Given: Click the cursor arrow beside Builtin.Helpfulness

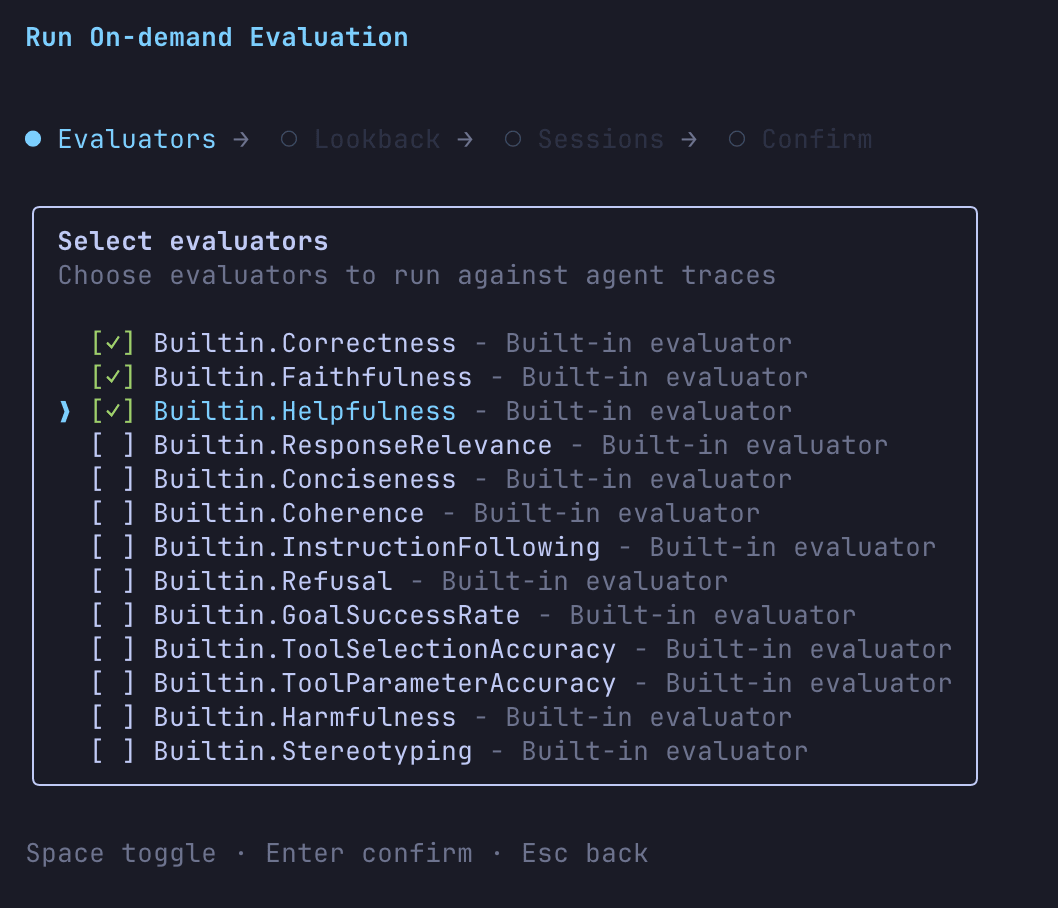Looking at the screenshot, I should point(66,412).
